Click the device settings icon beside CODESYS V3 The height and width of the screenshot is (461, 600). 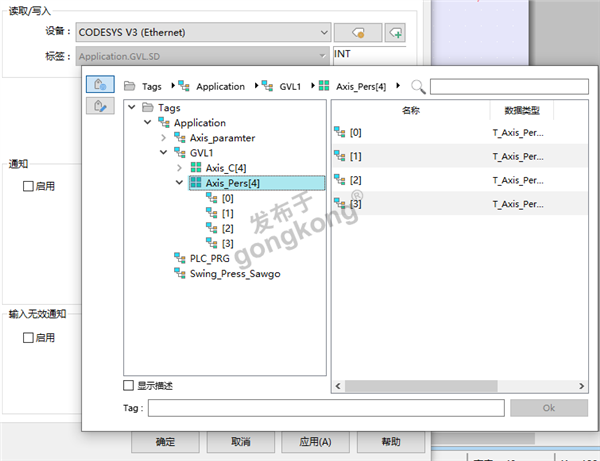pos(358,33)
